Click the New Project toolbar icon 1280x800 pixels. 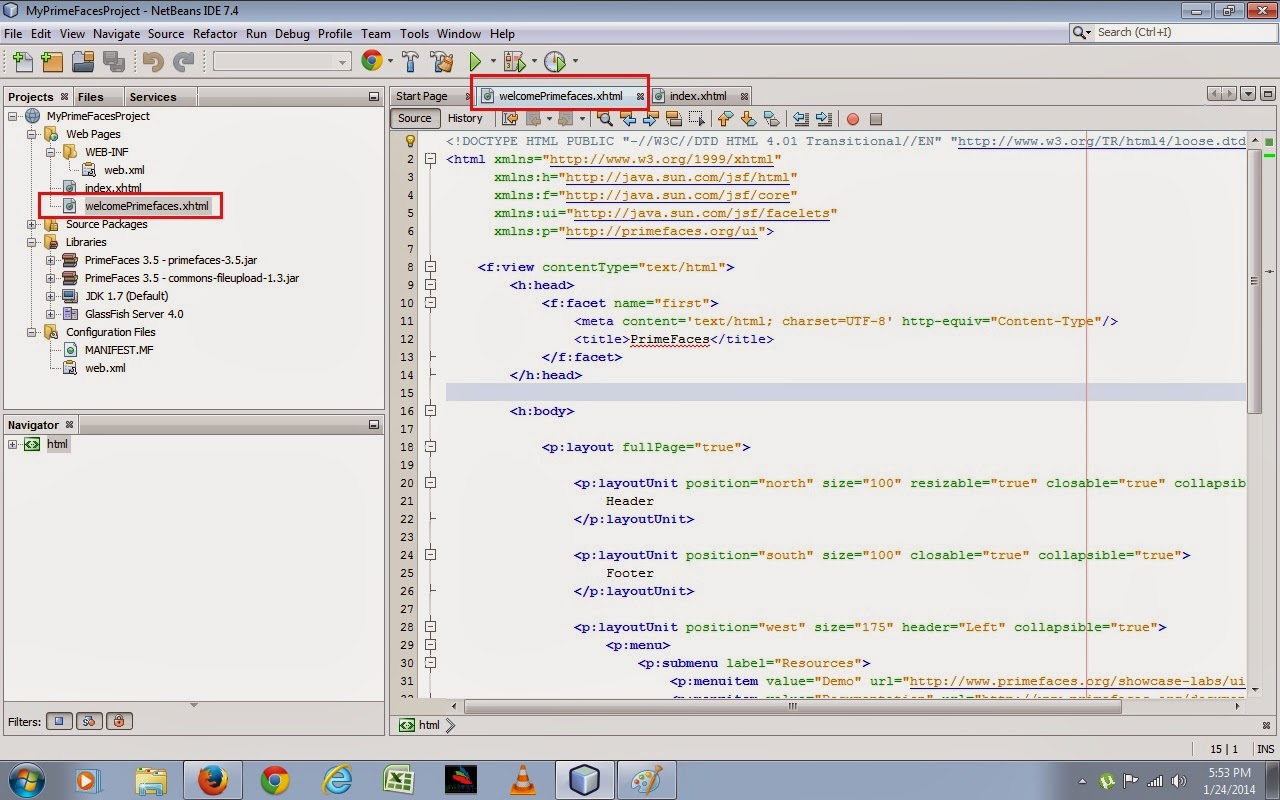[x=52, y=62]
